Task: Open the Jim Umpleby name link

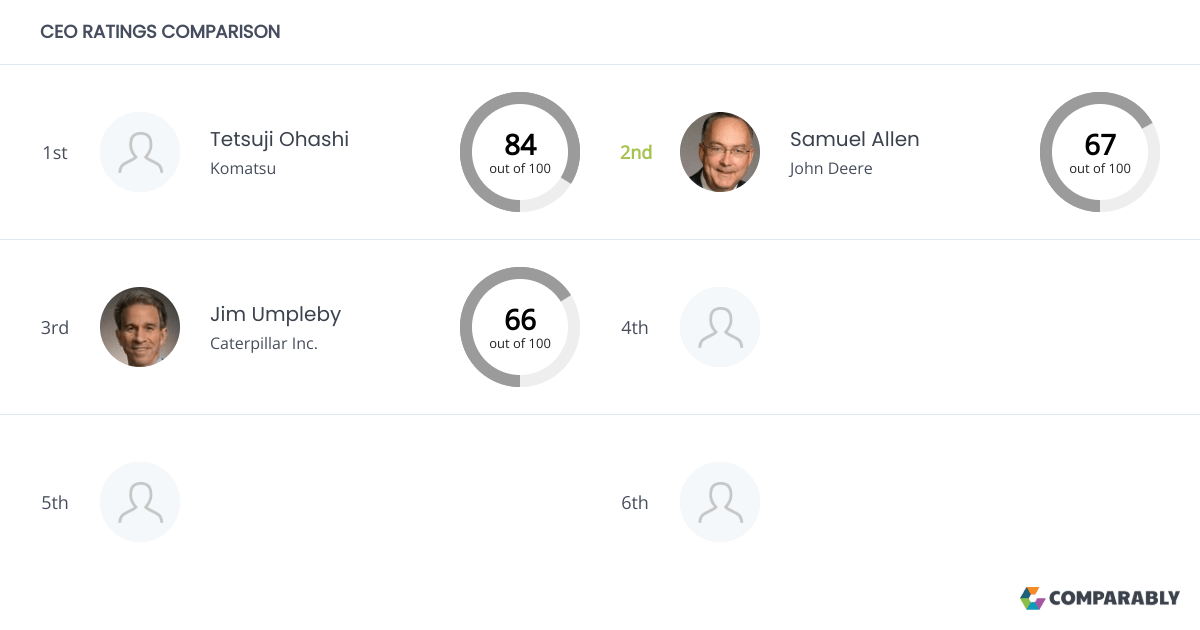Action: pos(275,315)
